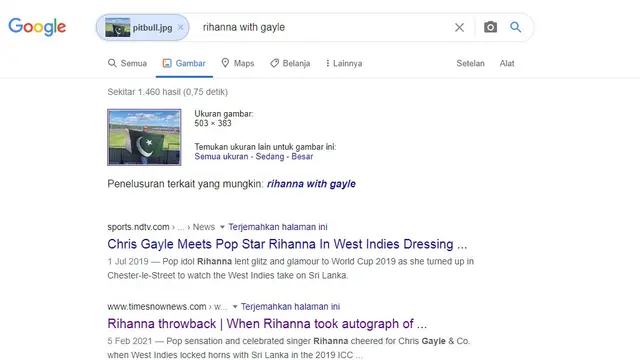Click the www.timesnownews.com URL text
The height and width of the screenshot is (360, 640).
(x=157, y=307)
